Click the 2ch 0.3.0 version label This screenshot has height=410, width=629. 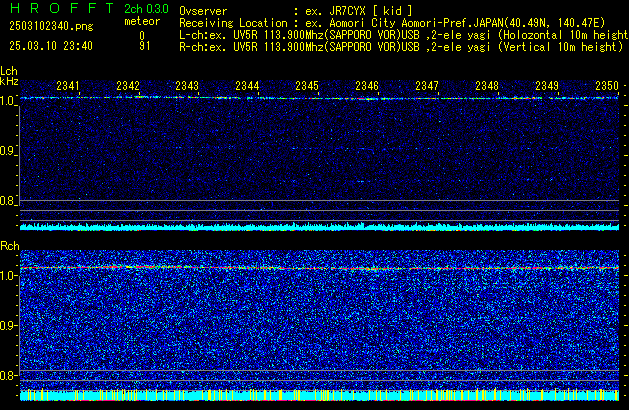pos(146,9)
